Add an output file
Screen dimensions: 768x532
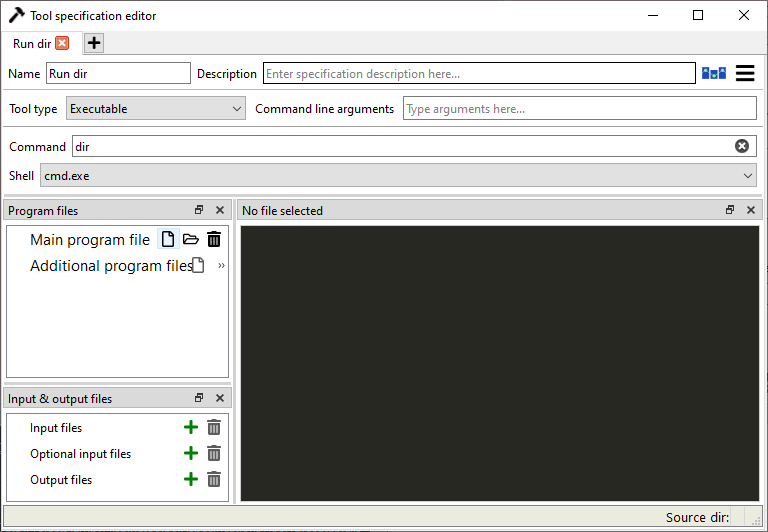pyautogui.click(x=191, y=479)
